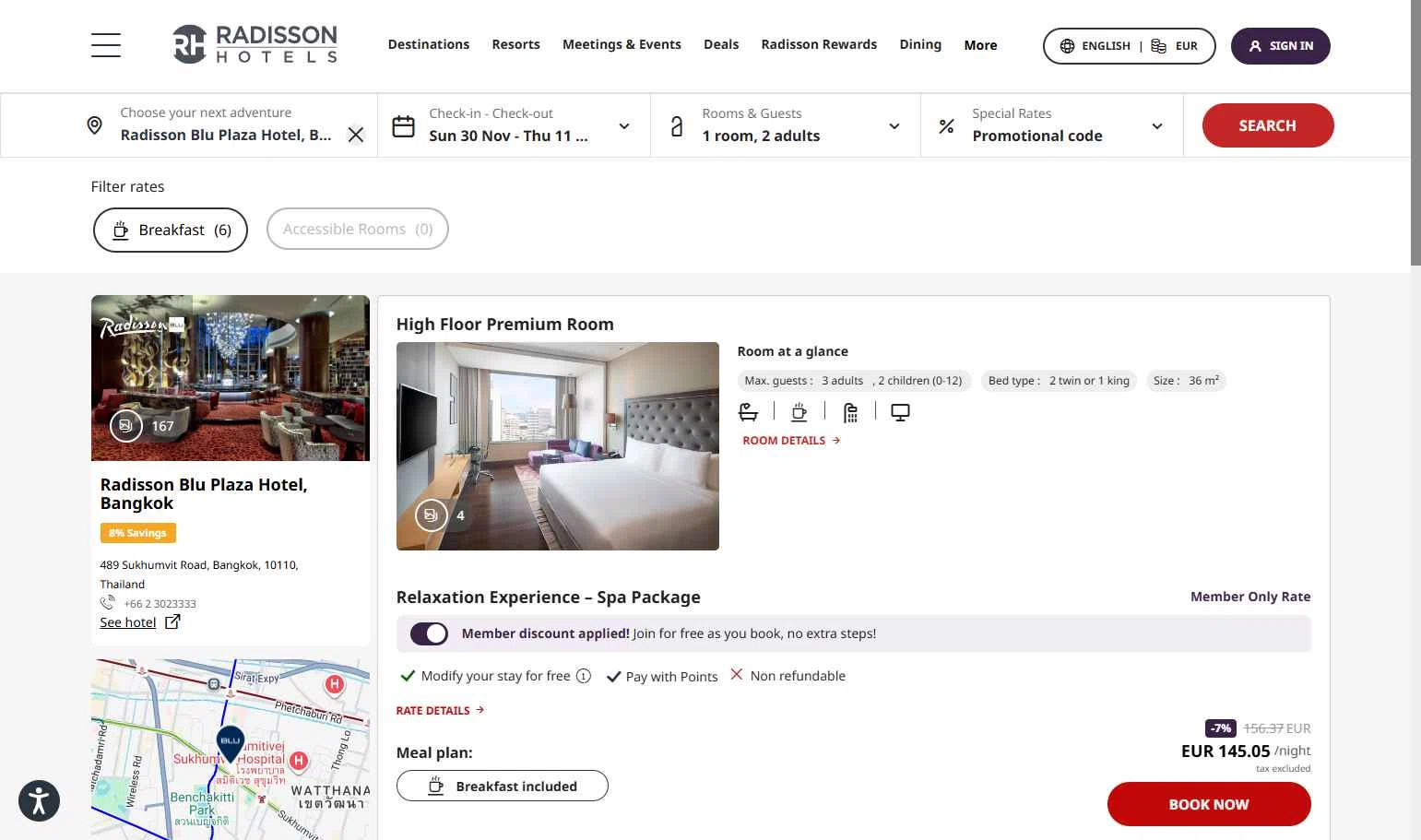Click the See hotel link
Viewport: 1421px width, 840px height.
(128, 622)
